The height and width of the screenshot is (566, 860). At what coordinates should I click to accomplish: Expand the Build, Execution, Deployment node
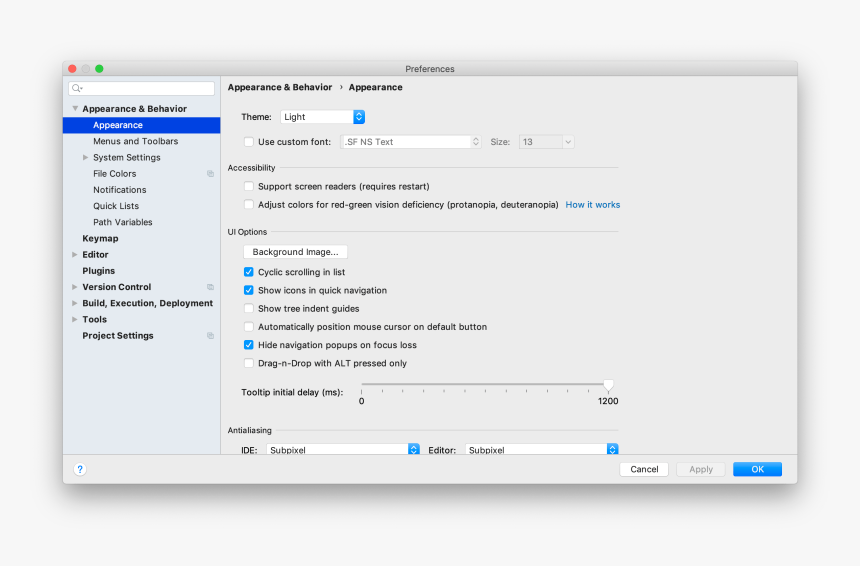pyautogui.click(x=75, y=303)
